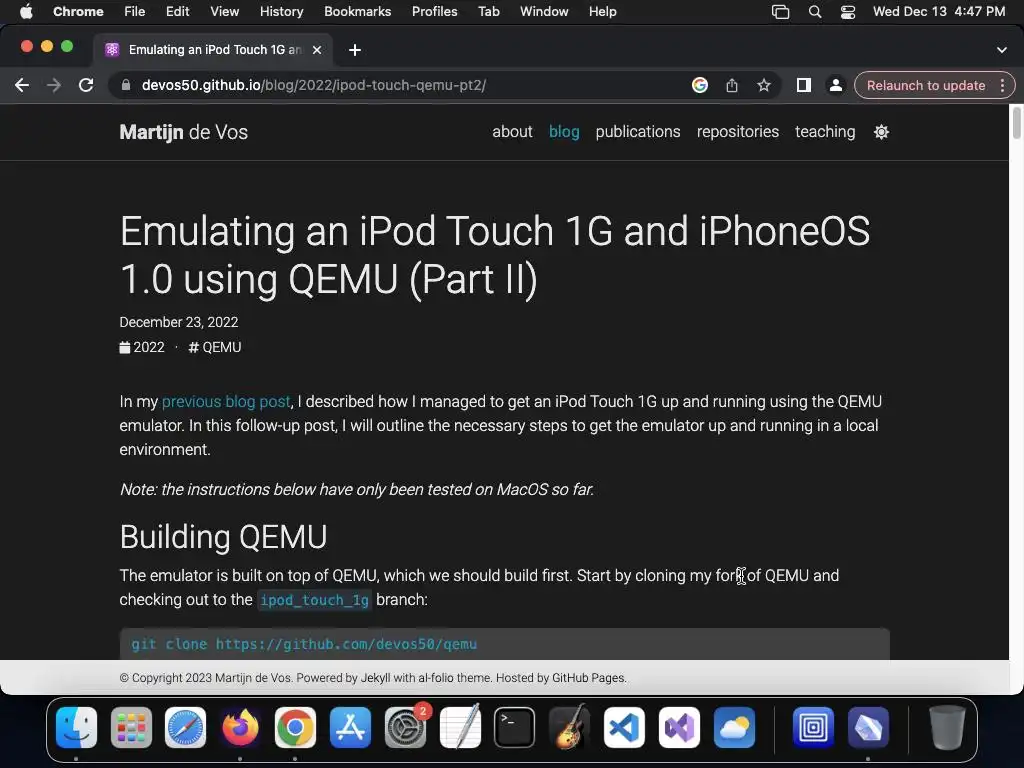The width and height of the screenshot is (1024, 768).
Task: Follow the previous blog post link
Action: click(226, 402)
